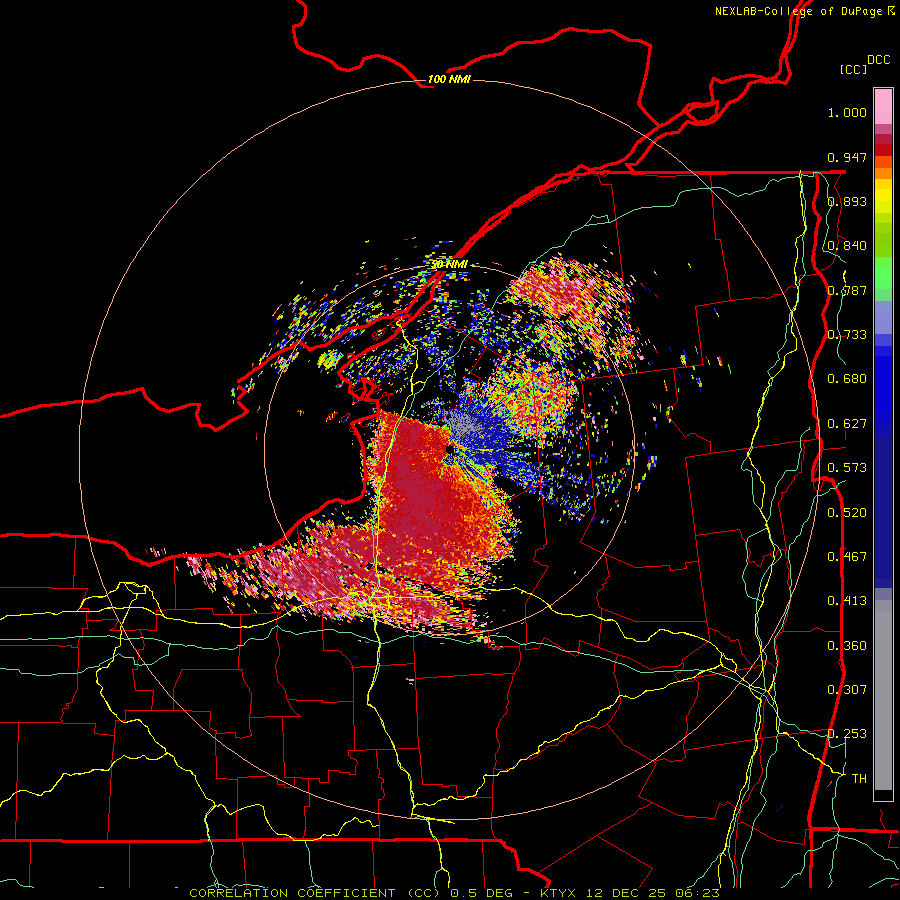Viewport: 900px width, 900px height.
Task: Click the 0.840 value on color scale
Action: click(x=847, y=246)
